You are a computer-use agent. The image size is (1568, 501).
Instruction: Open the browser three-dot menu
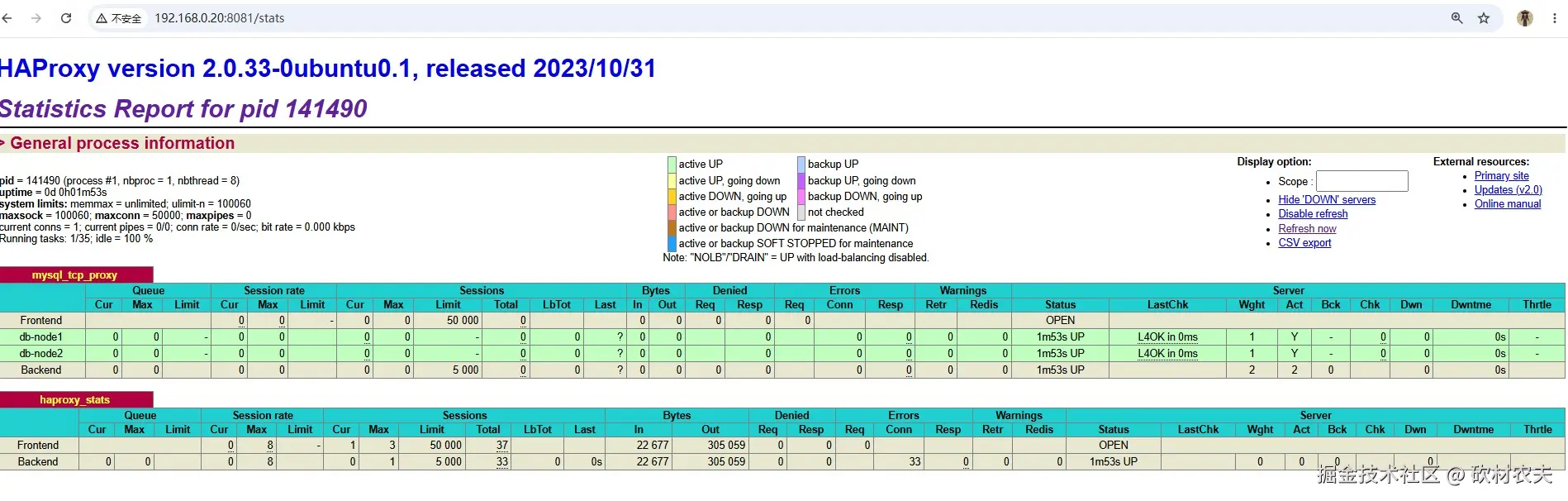[x=1555, y=18]
